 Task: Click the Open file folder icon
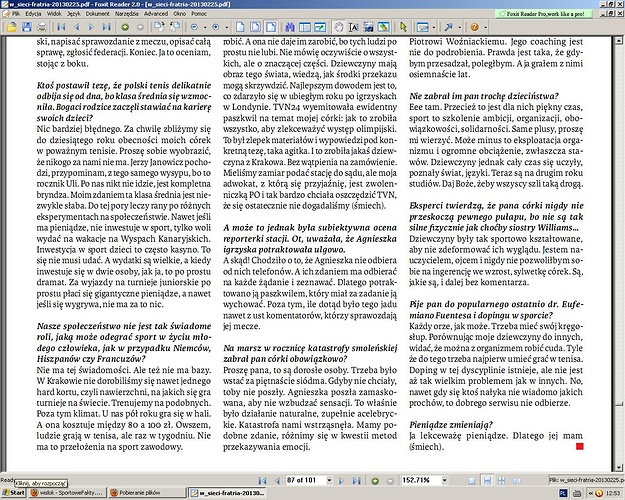(12, 27)
